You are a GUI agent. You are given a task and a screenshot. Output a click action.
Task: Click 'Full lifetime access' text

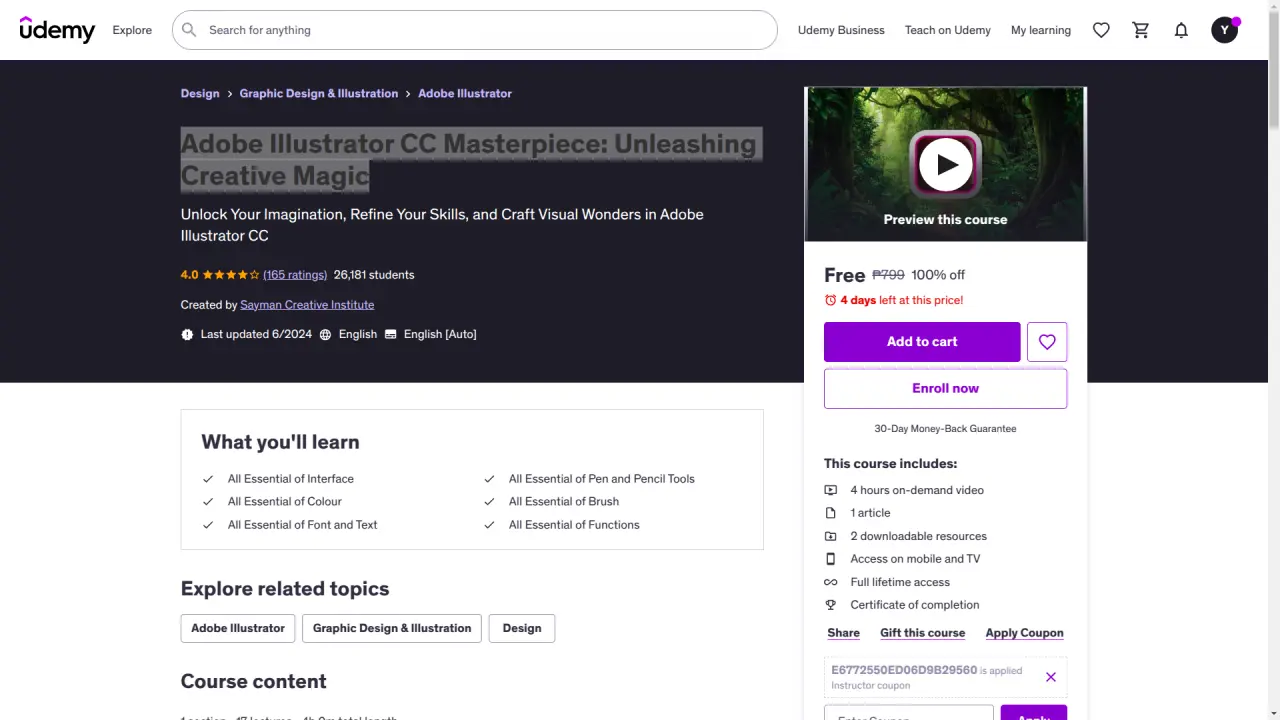900,582
